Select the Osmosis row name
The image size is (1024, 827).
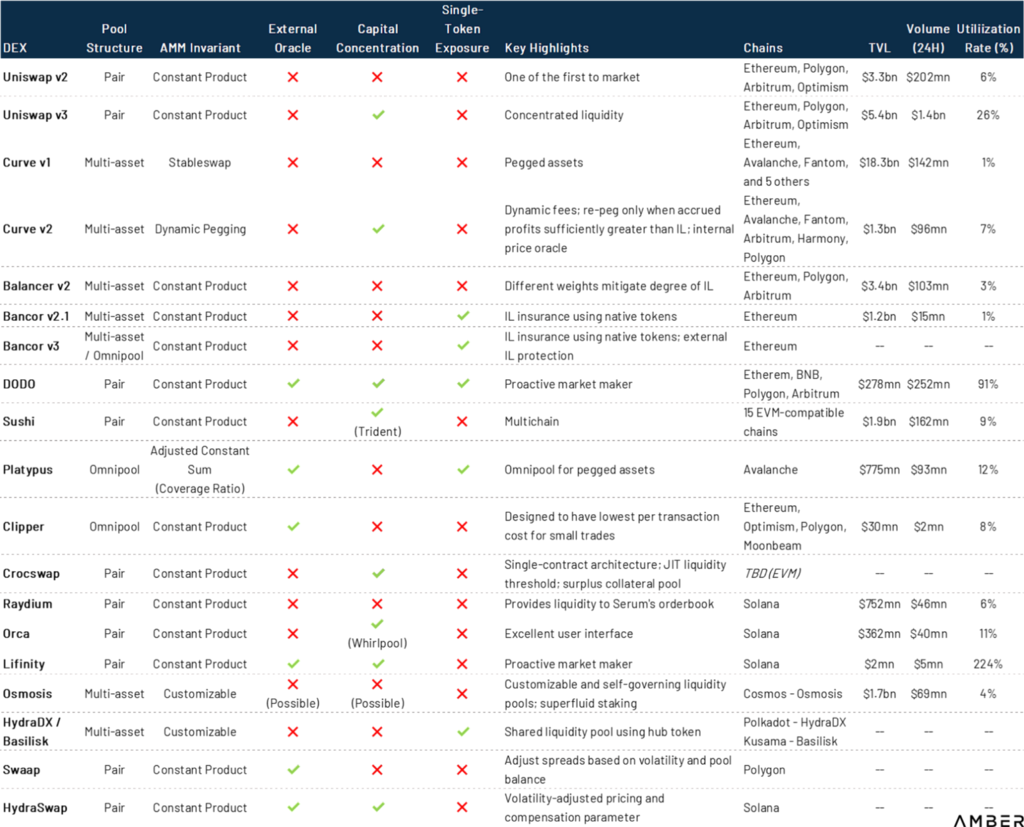pos(27,694)
